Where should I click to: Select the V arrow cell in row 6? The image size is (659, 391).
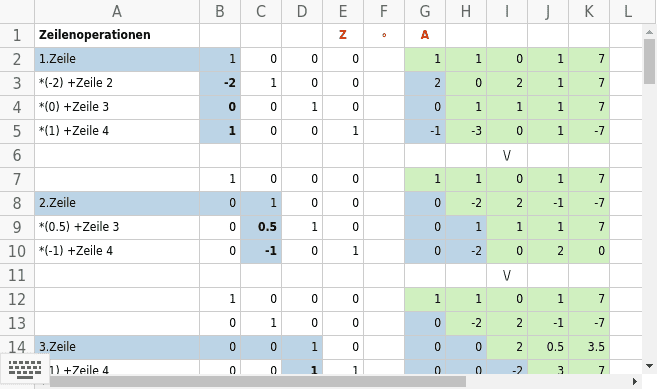507,156
